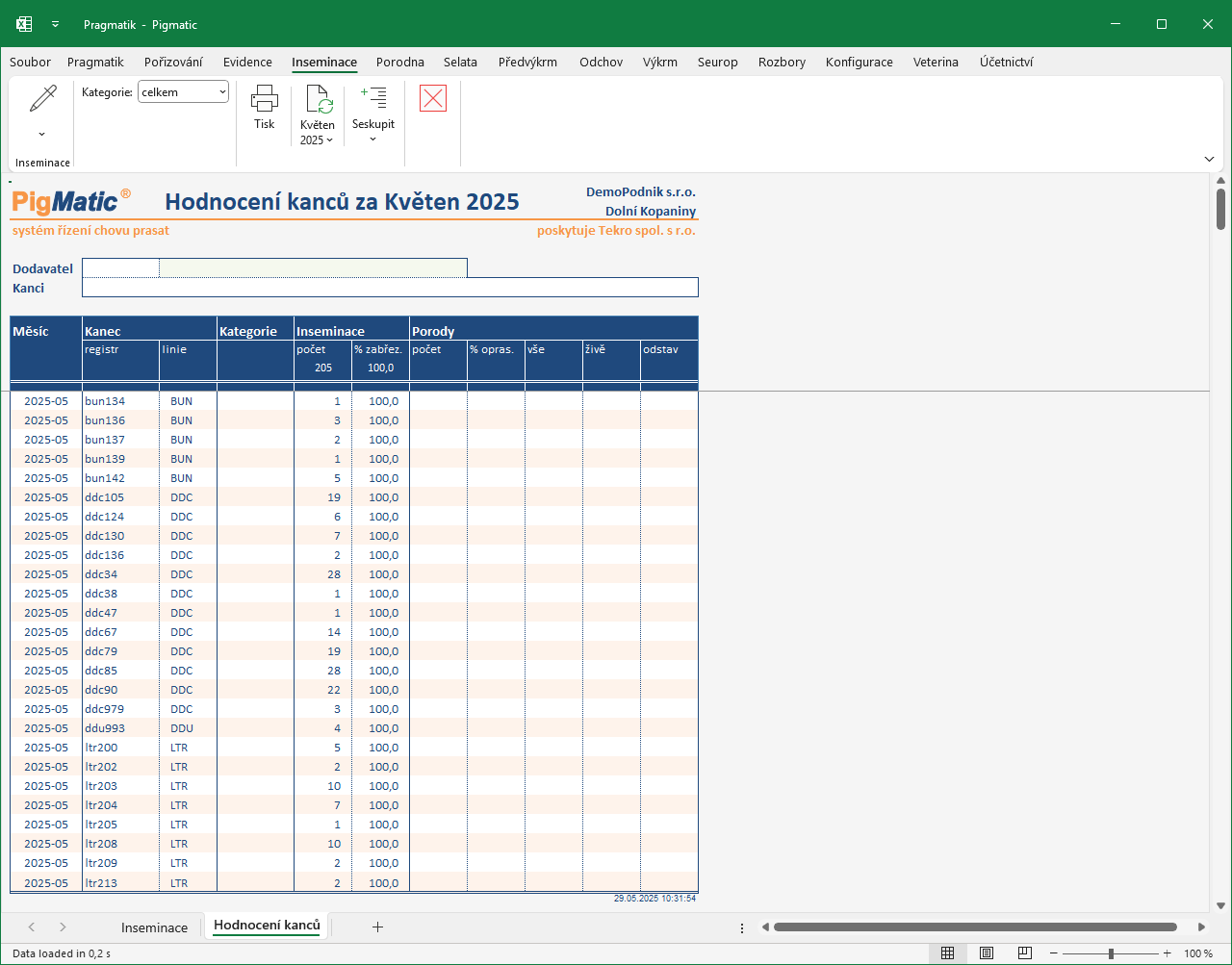1232x965 pixels.
Task: Click the ddu993 boar registration cell
Action: [120, 728]
